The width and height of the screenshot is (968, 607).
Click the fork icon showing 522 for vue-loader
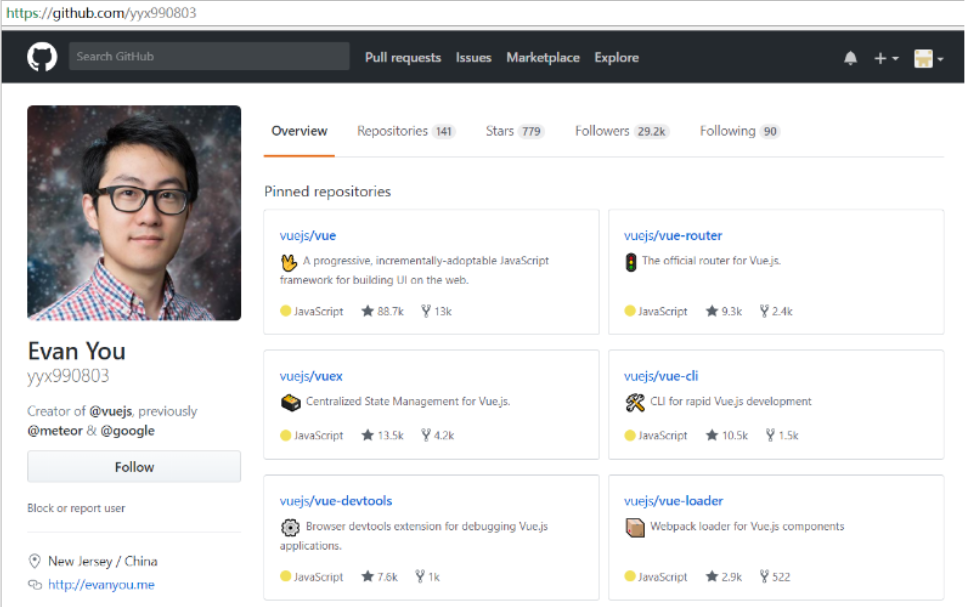pyautogui.click(x=764, y=576)
